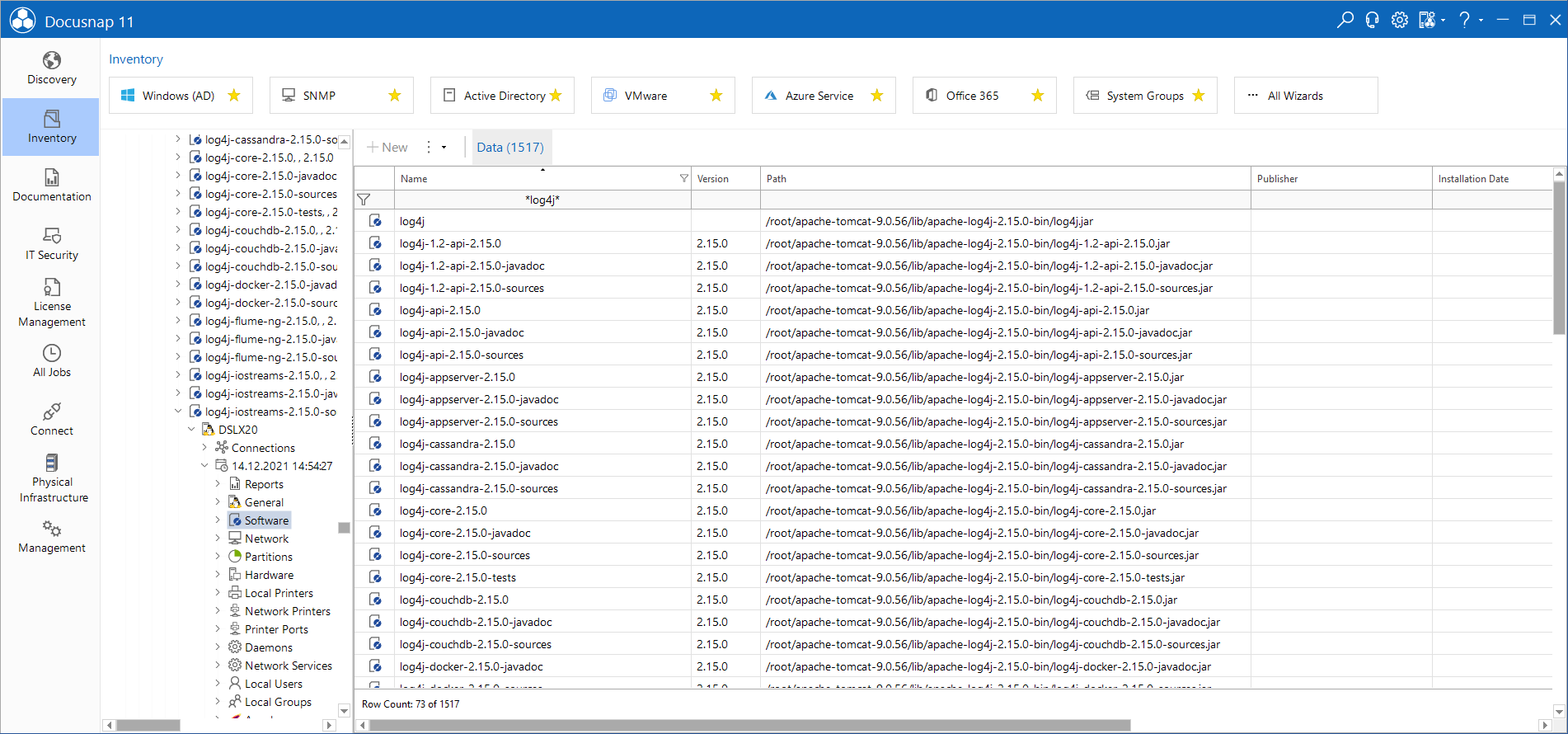Open the Documentation section
The image size is (1568, 734).
tap(51, 186)
